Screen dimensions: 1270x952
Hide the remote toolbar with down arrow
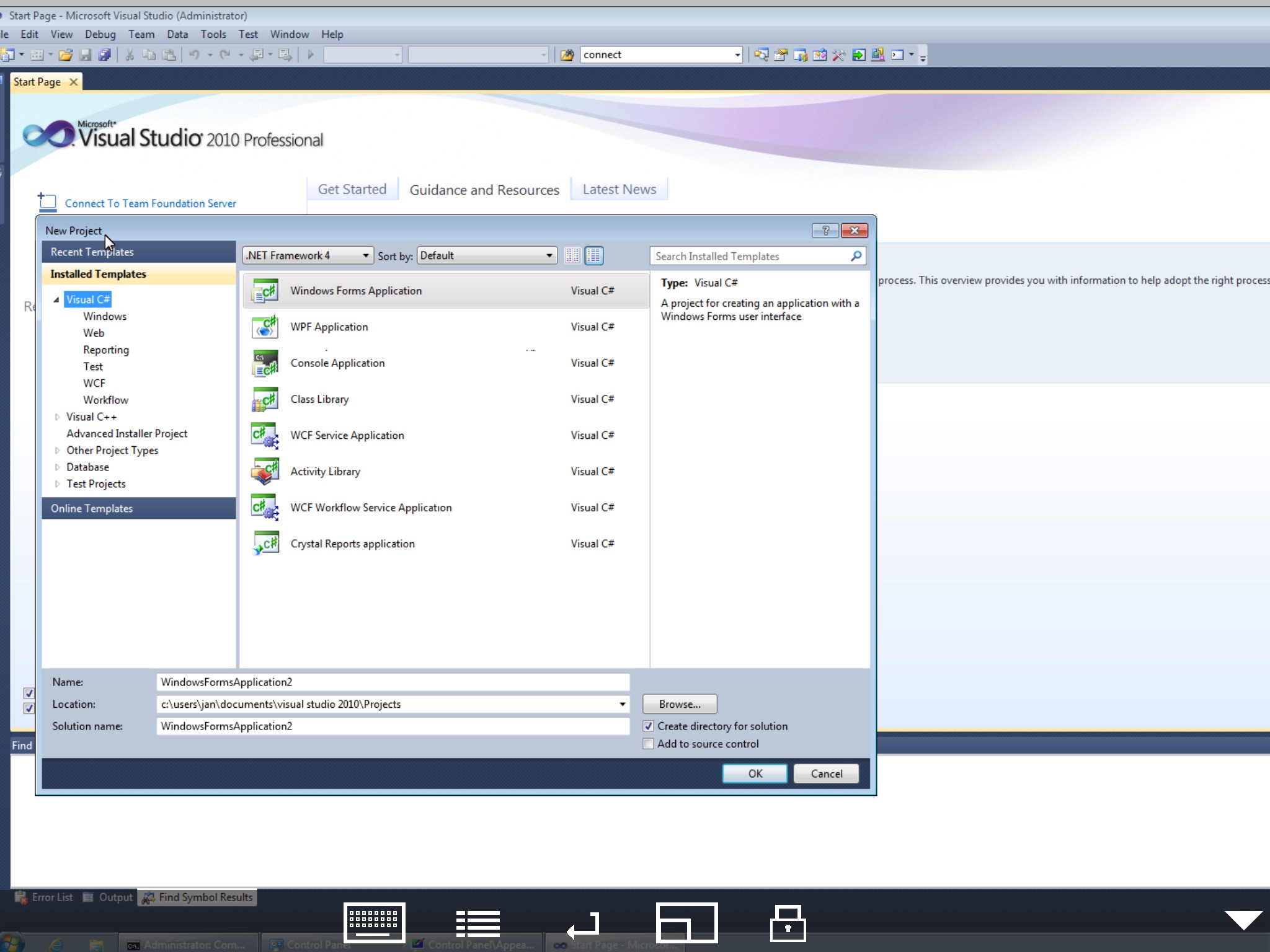pos(1243,920)
